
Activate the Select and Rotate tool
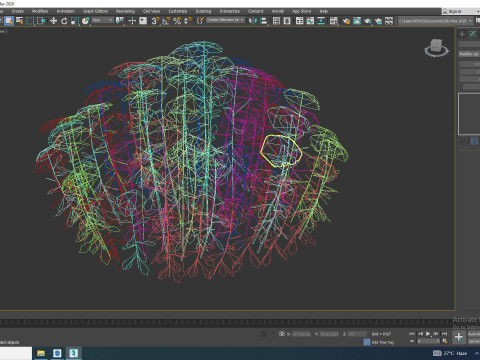pyautogui.click(x=64, y=21)
